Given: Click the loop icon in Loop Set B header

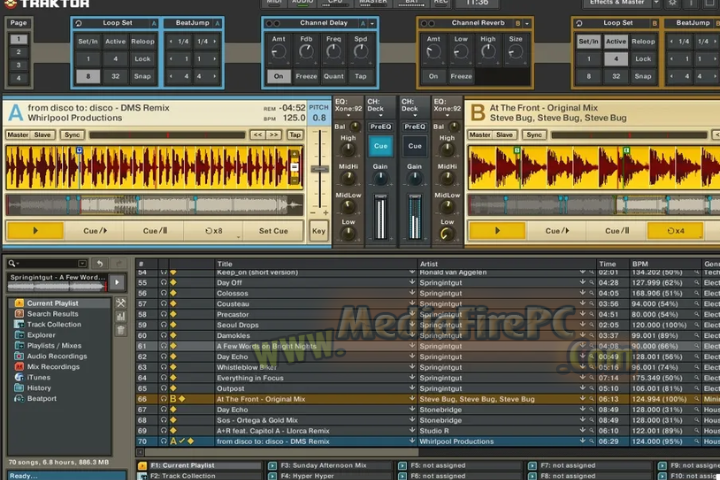Looking at the screenshot, I should 579,23.
